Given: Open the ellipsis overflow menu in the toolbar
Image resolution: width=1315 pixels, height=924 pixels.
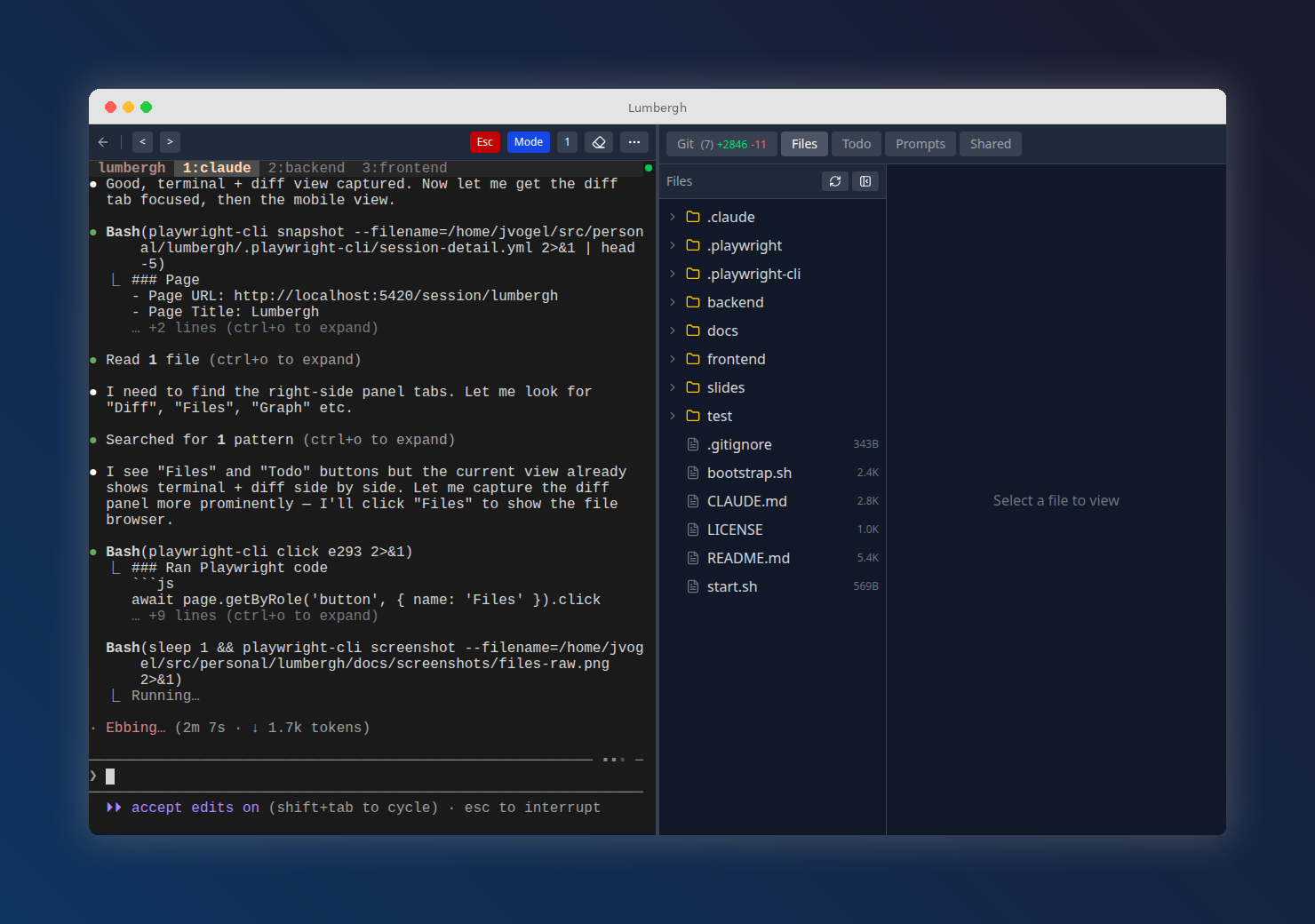Looking at the screenshot, I should (634, 141).
